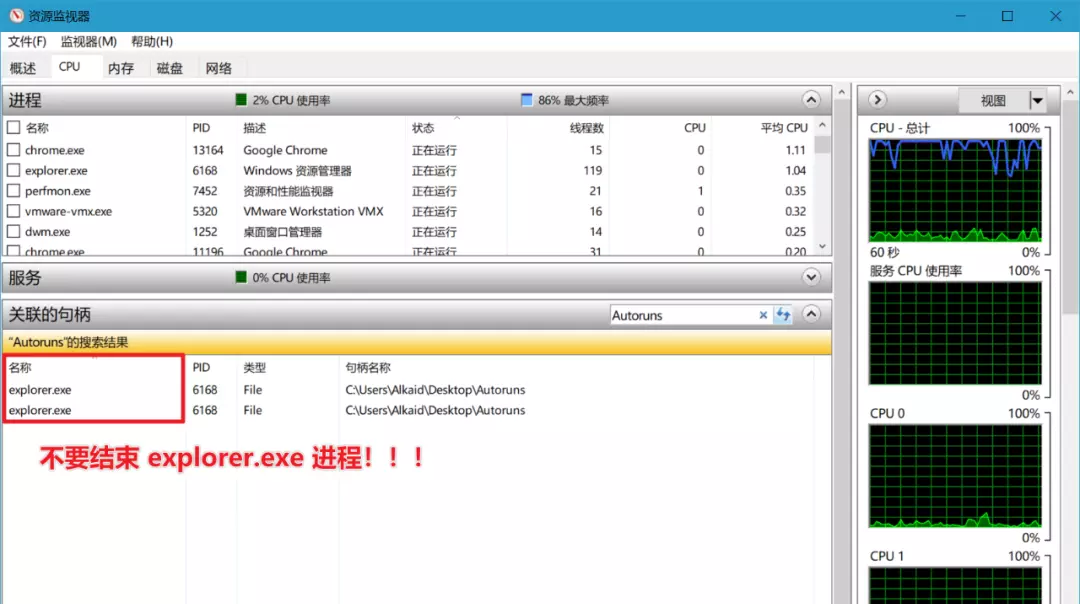Click the main pane vertical scrollbar up arrow

[x=842, y=92]
